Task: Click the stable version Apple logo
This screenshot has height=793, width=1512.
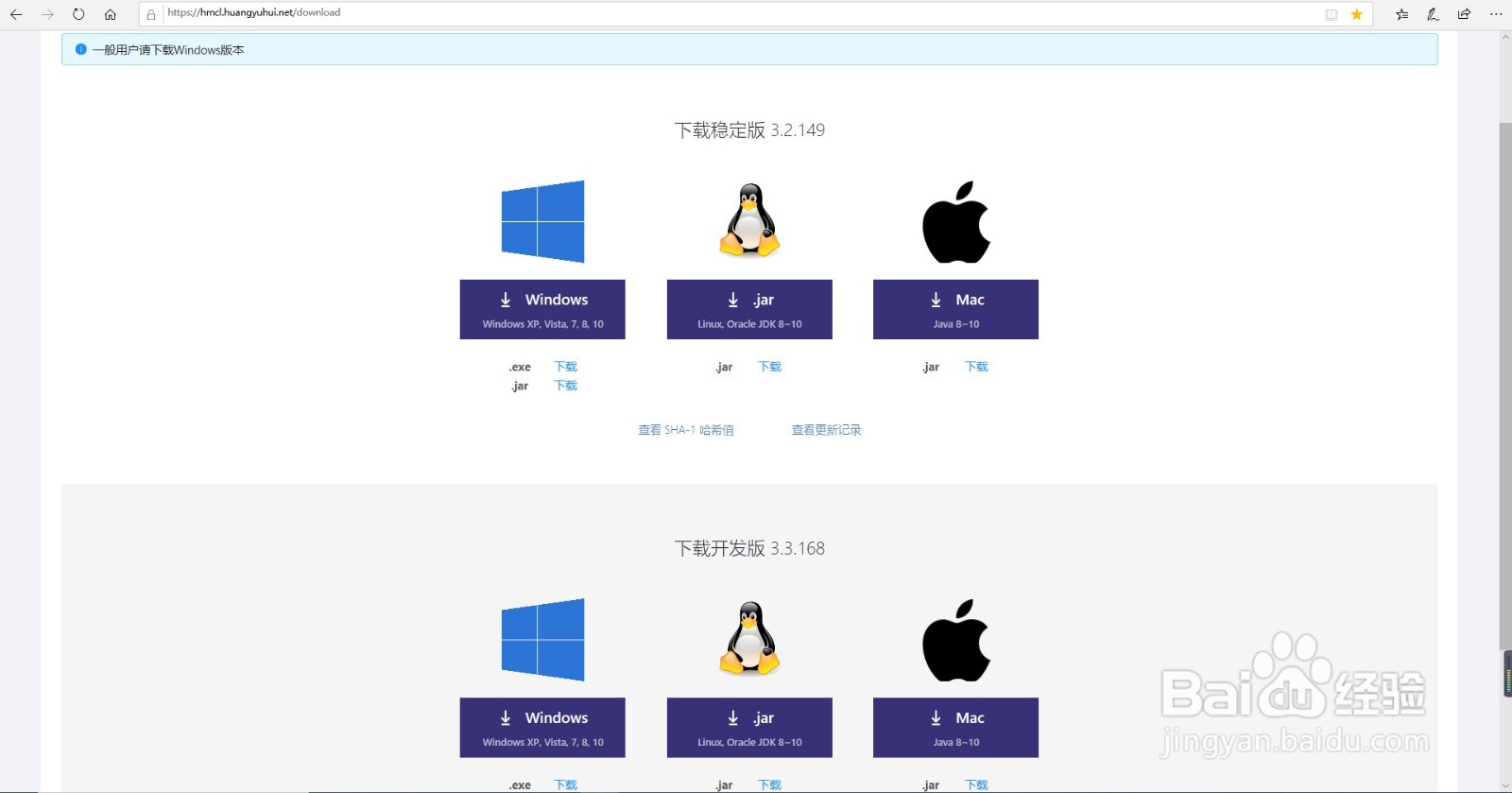Action: point(955,221)
